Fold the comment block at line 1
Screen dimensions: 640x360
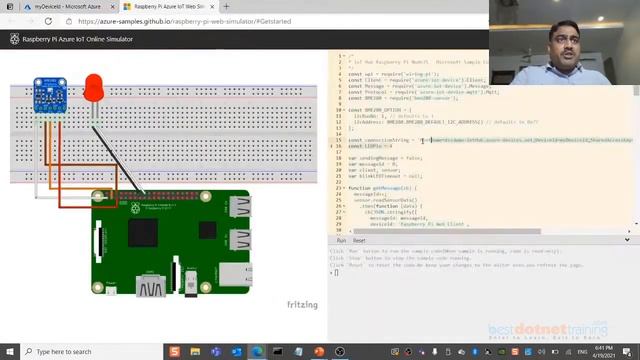point(344,56)
